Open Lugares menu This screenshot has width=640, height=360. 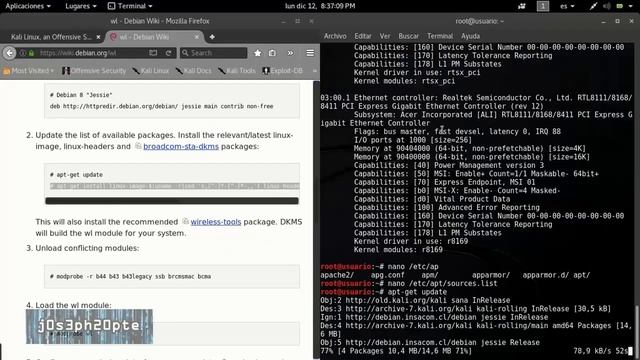pyautogui.click(x=81, y=6)
